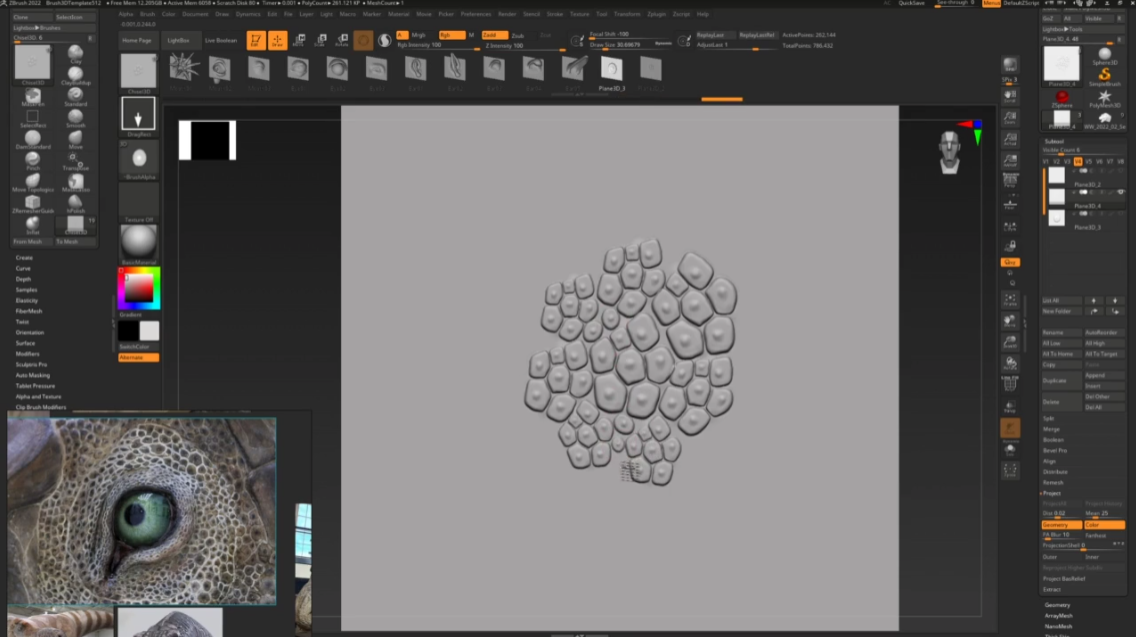Collapse the Project subtool section

coord(1051,493)
